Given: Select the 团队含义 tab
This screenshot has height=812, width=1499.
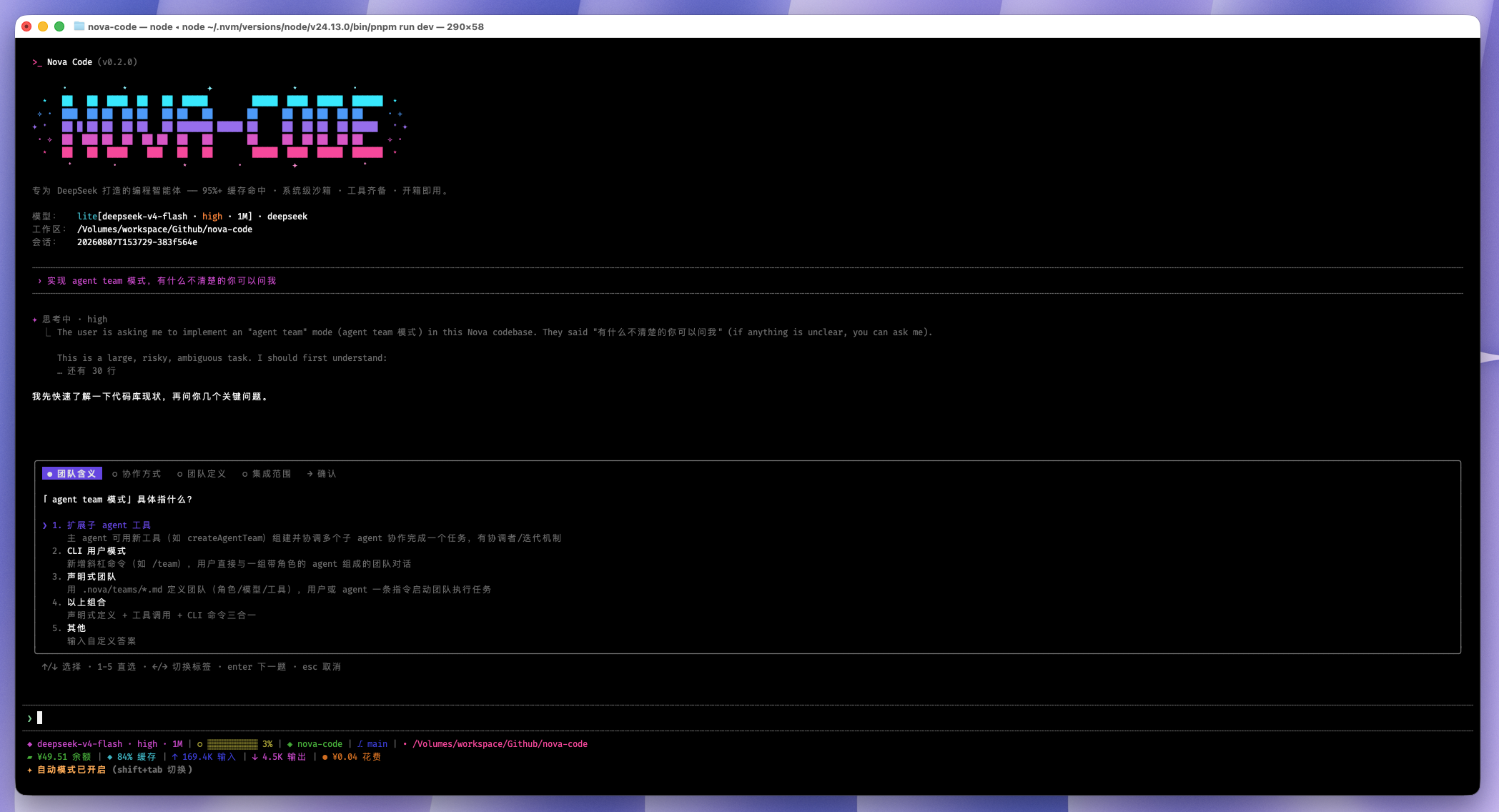Looking at the screenshot, I should [x=72, y=474].
